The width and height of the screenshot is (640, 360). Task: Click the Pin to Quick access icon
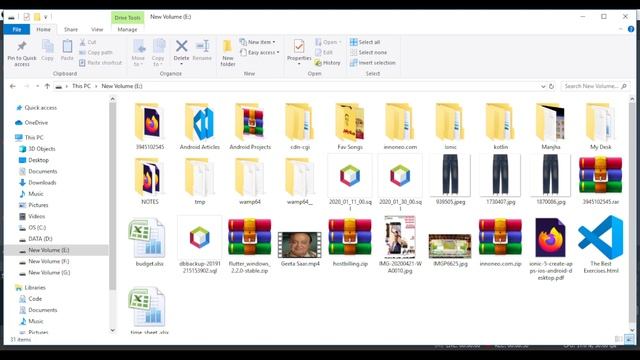click(22, 53)
